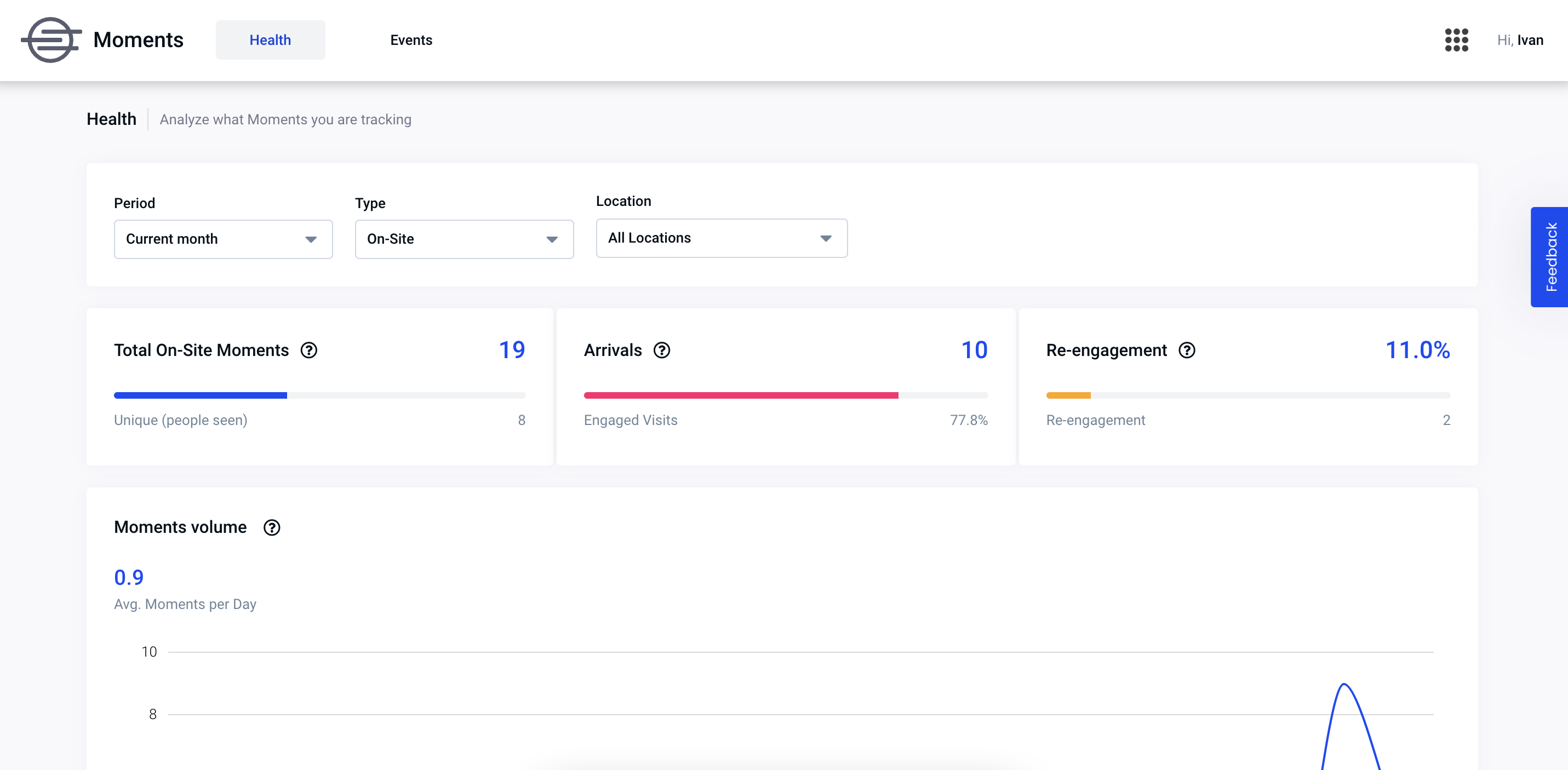Viewport: 1568px width, 770px height.
Task: Click the Period dropdown arrow
Action: pos(311,239)
